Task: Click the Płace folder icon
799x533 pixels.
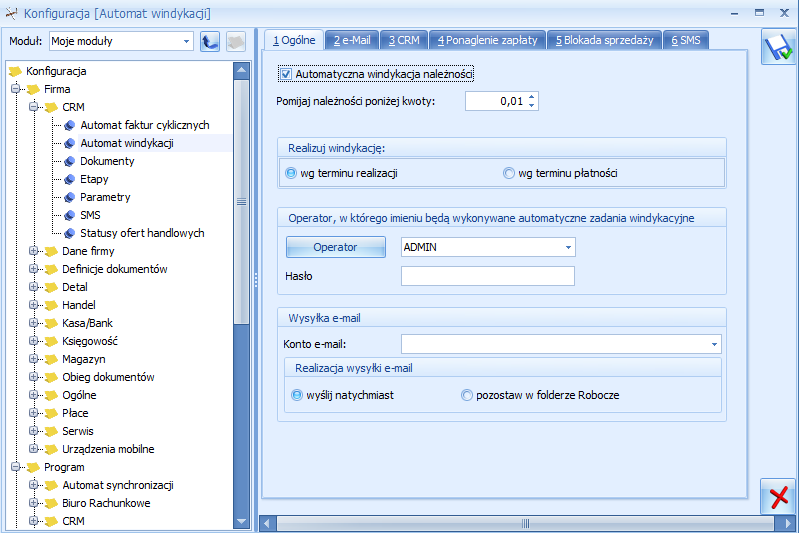Action: click(51, 413)
